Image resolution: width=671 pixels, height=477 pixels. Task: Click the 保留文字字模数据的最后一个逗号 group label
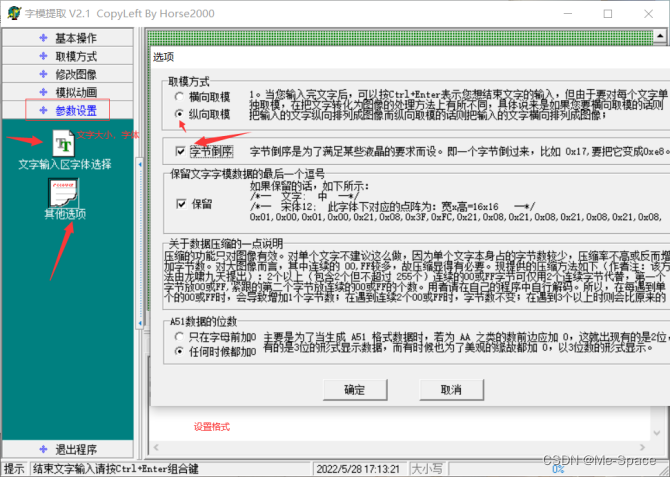coord(247,174)
